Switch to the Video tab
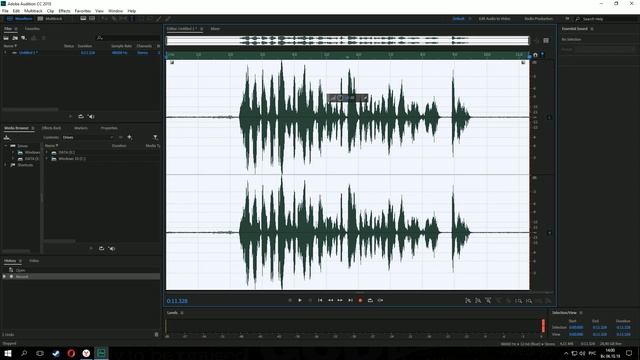 pyautogui.click(x=34, y=261)
